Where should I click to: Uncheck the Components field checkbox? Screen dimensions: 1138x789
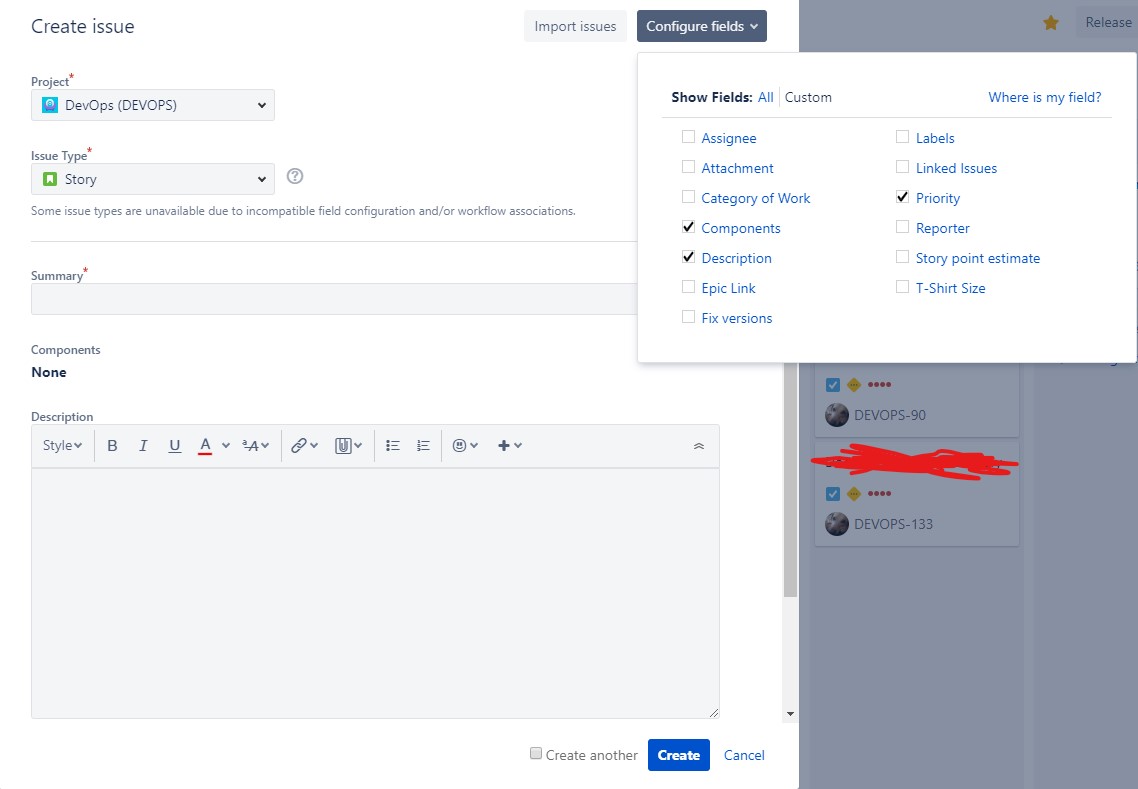coord(688,227)
